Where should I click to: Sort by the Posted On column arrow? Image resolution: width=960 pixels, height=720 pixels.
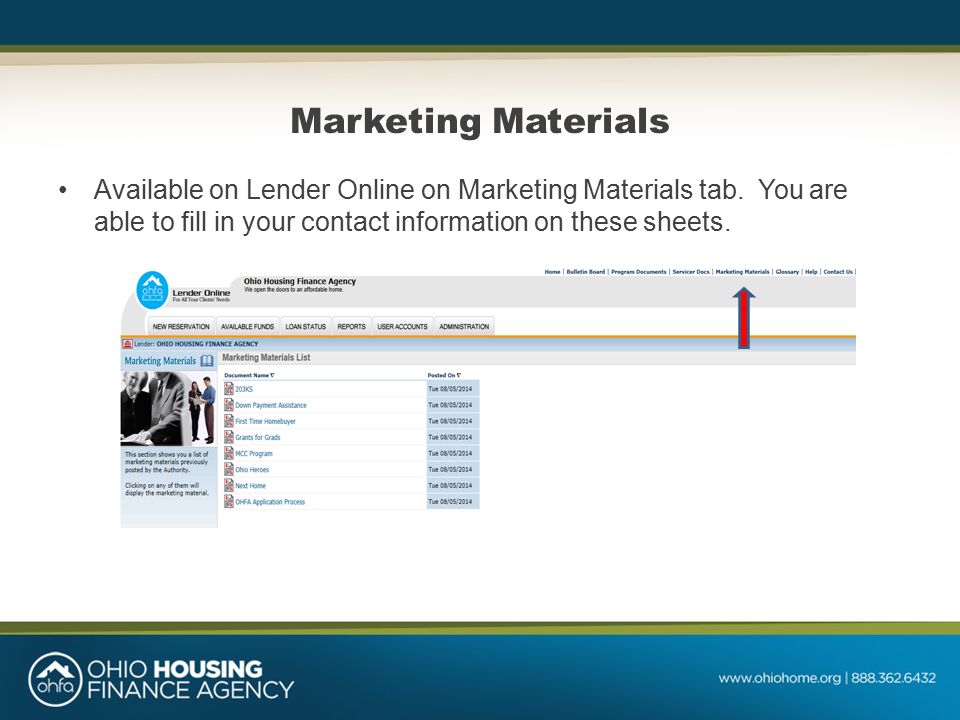pyautogui.click(x=459, y=375)
